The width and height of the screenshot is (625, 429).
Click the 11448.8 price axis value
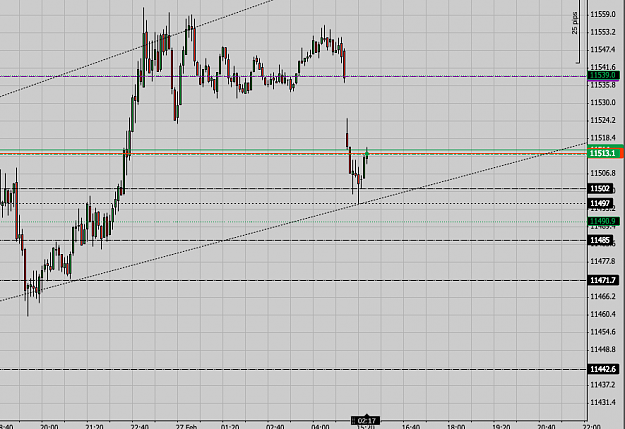[x=603, y=349]
